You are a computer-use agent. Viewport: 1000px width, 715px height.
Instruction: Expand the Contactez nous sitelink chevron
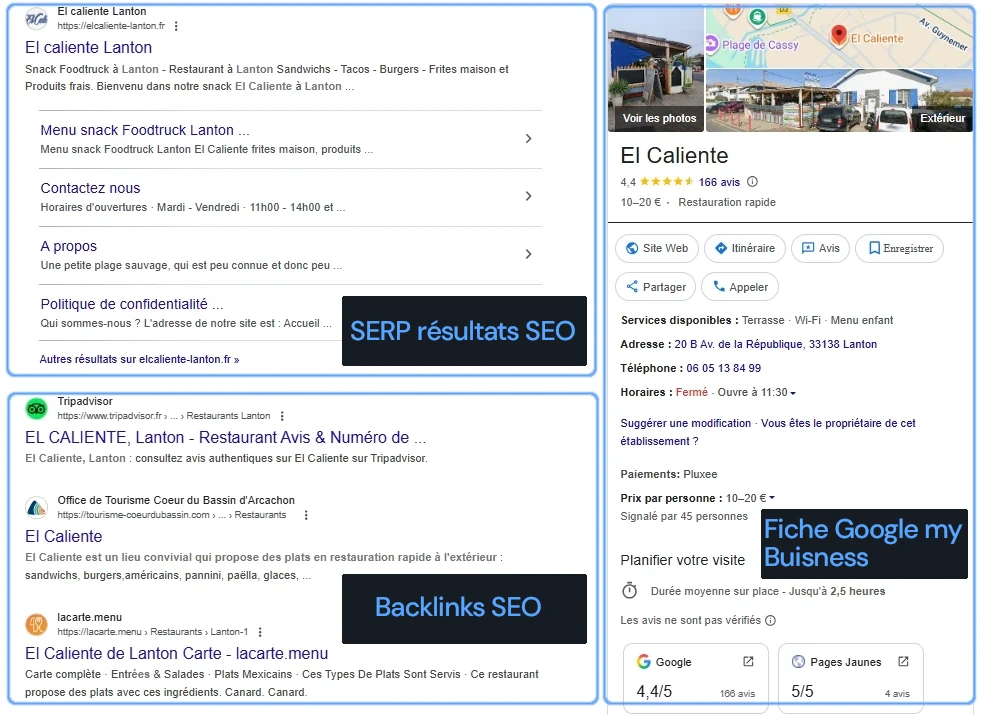coord(529,197)
